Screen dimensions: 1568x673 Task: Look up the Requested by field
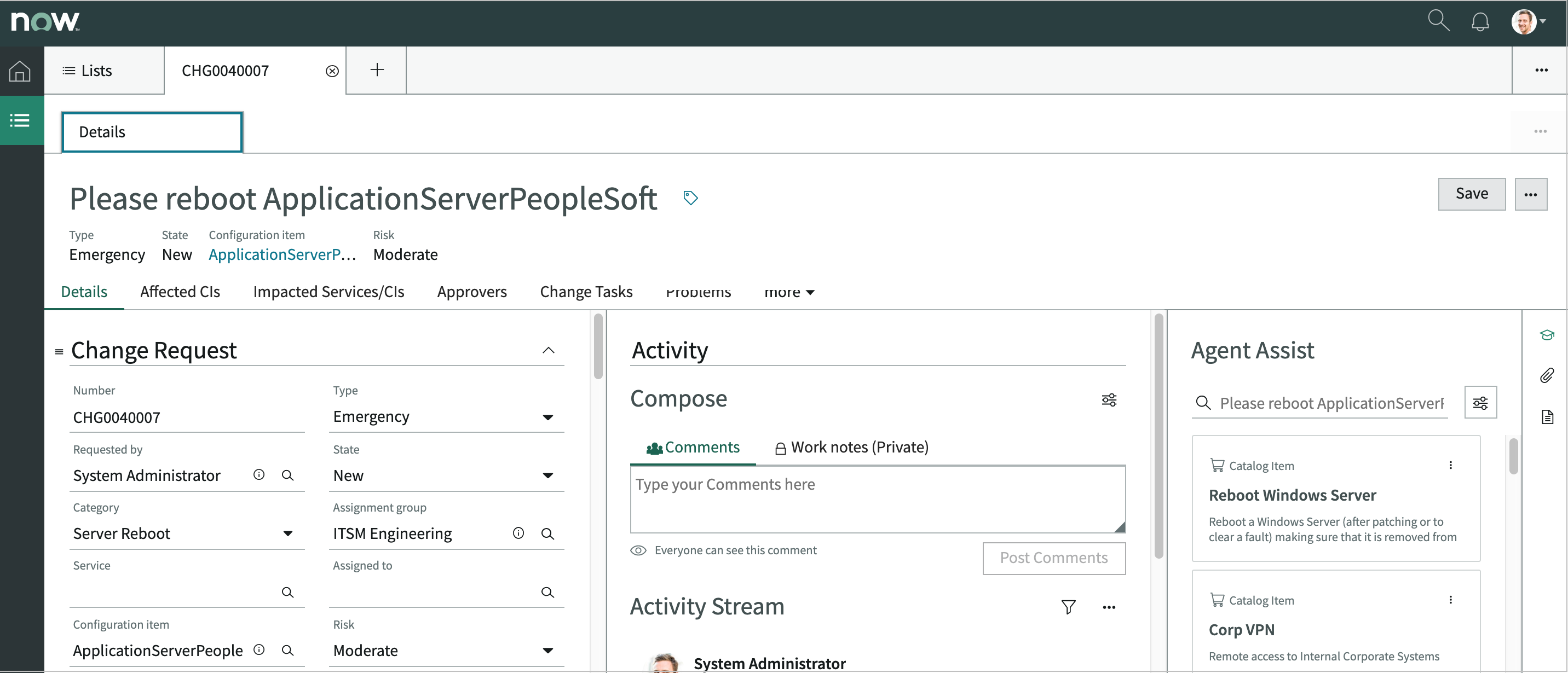[x=287, y=475]
